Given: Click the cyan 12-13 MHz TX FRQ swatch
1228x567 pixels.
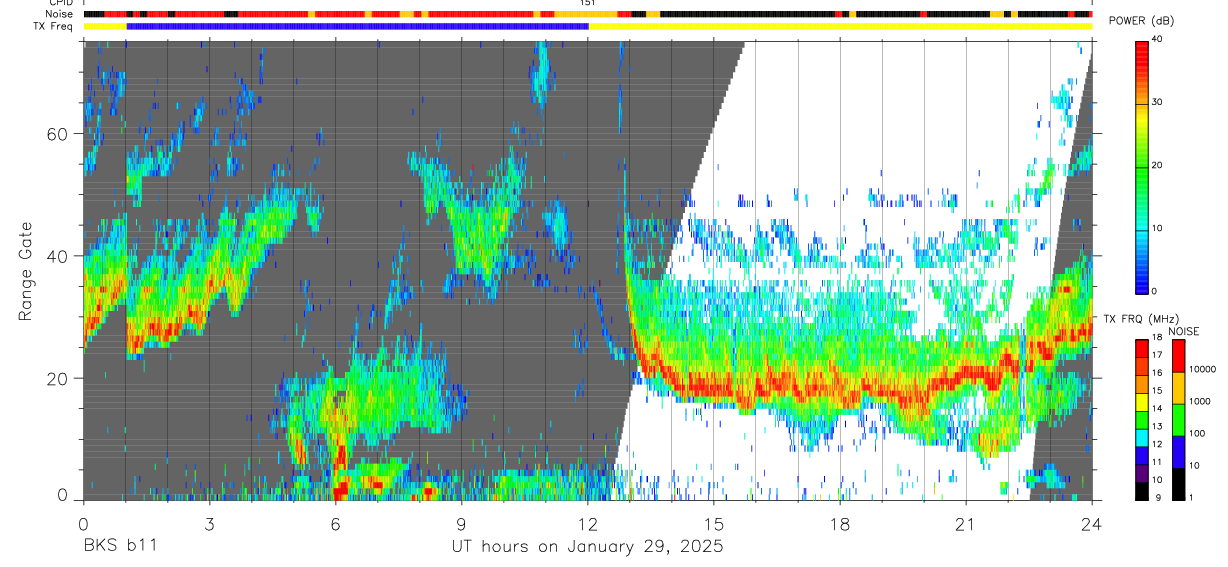Looking at the screenshot, I should coord(1142,438).
